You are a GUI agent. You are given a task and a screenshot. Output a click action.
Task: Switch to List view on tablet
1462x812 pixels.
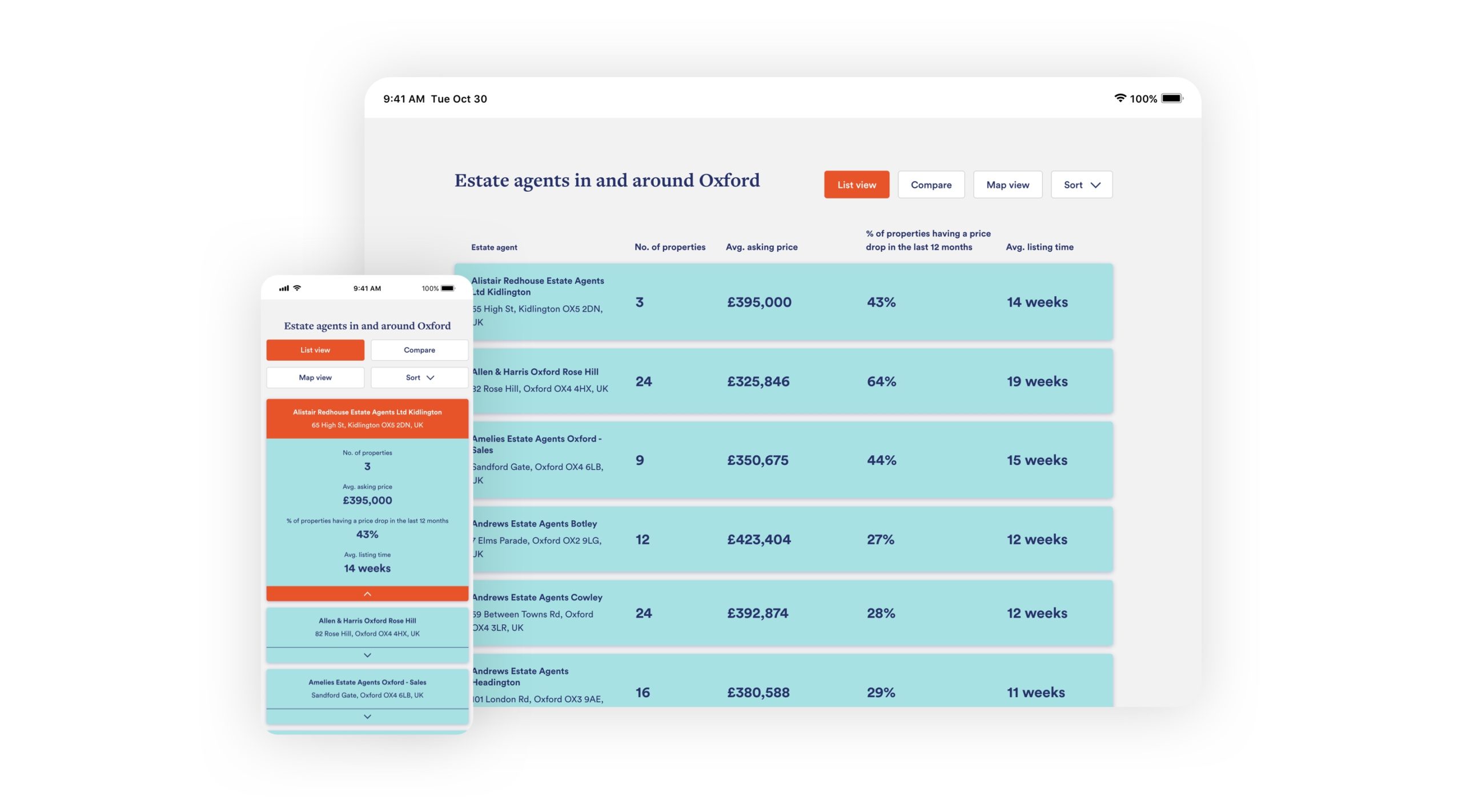pos(857,184)
